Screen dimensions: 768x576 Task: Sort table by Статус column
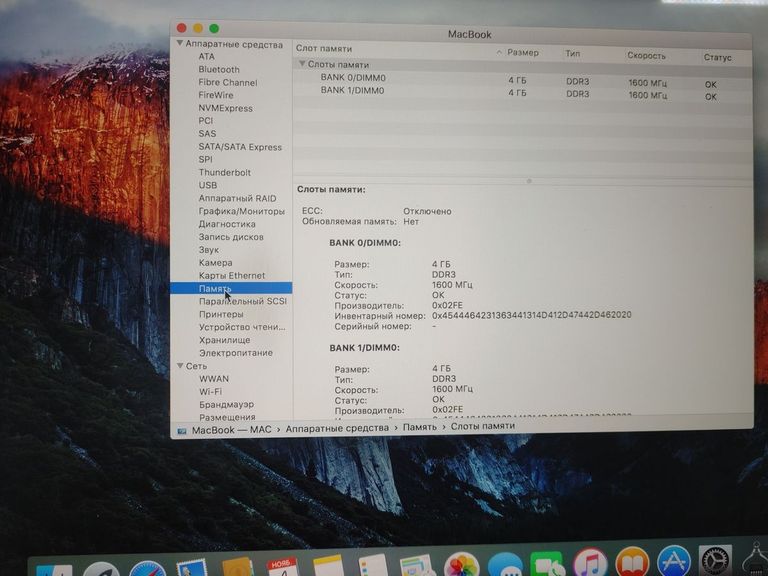(x=718, y=57)
